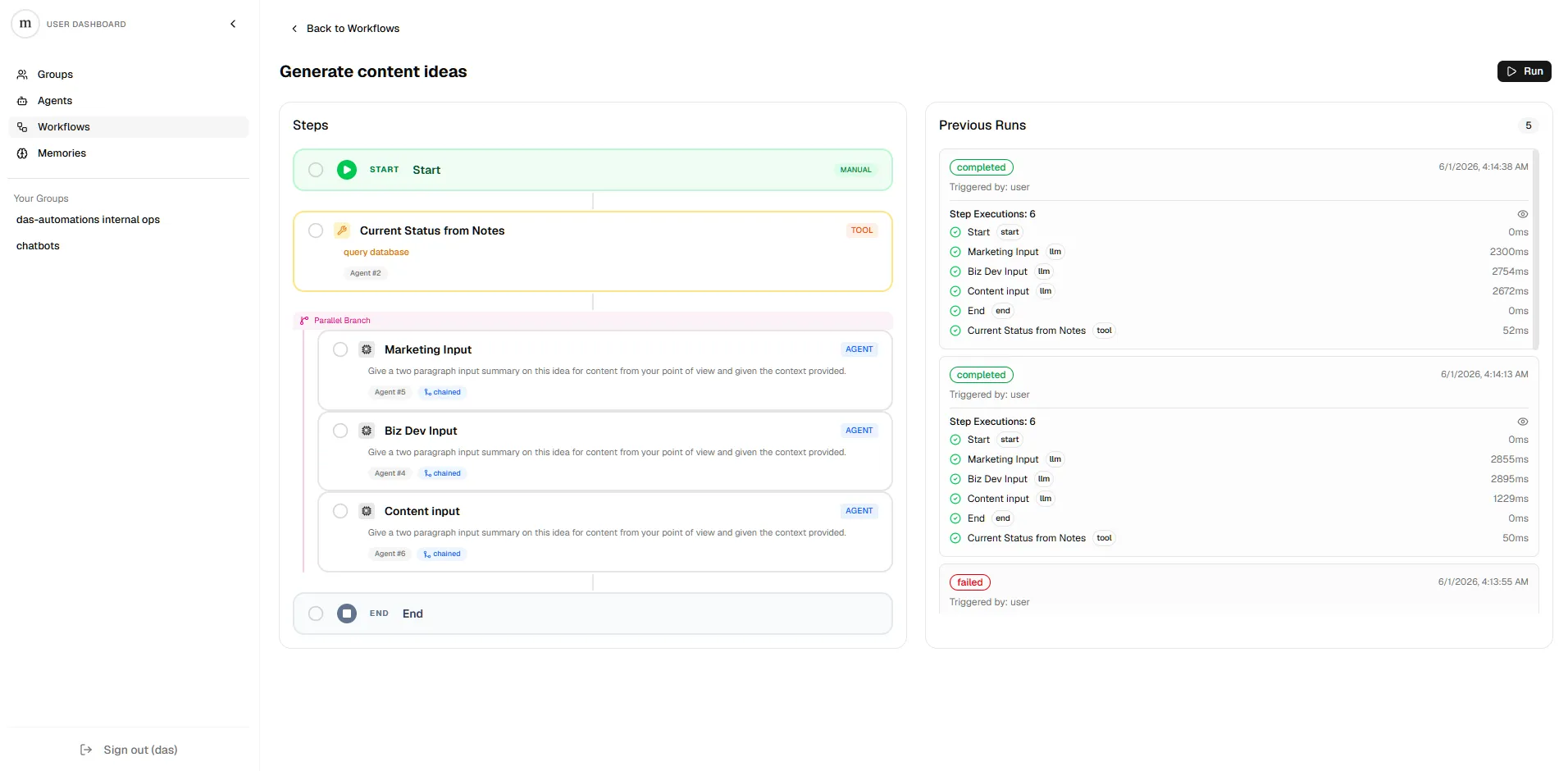Select the Content input step circle
The height and width of the screenshot is (771, 1568).
click(x=340, y=511)
